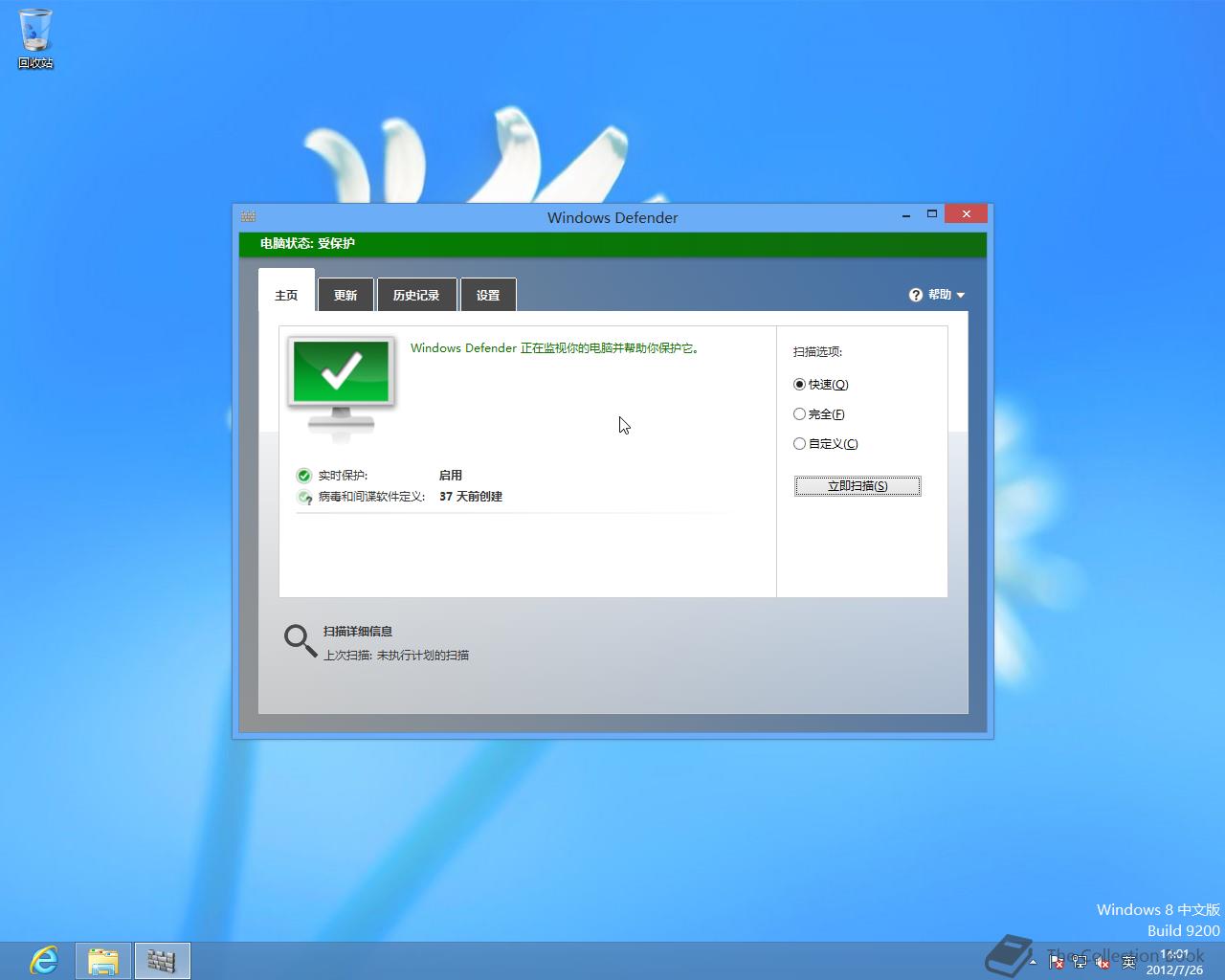Screen dimensions: 1225x980
Task: Select the Full (完全) scan option
Action: pos(819,414)
